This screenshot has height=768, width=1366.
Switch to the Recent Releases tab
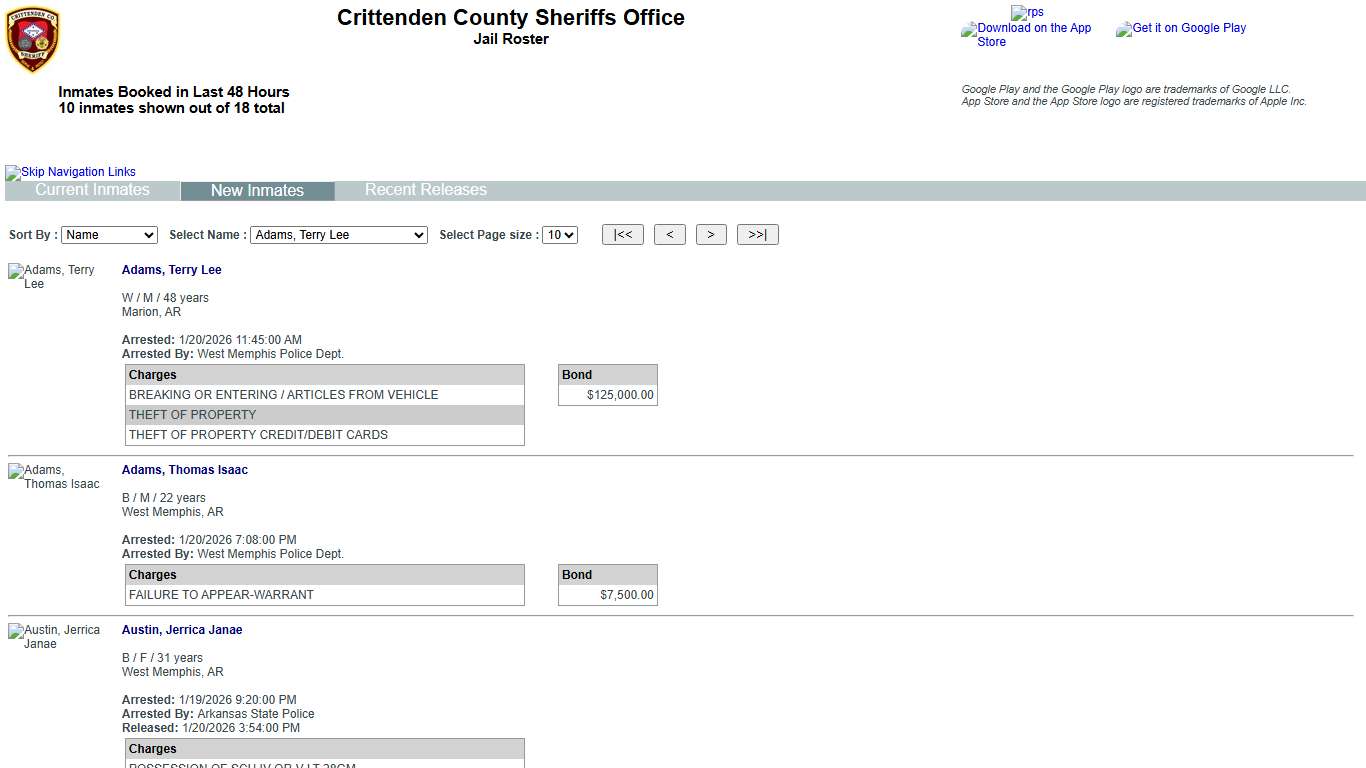point(425,190)
